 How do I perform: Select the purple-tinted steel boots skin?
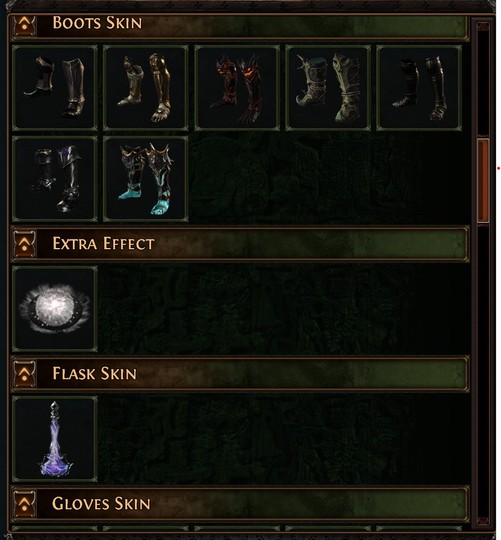pyautogui.click(x=55, y=179)
